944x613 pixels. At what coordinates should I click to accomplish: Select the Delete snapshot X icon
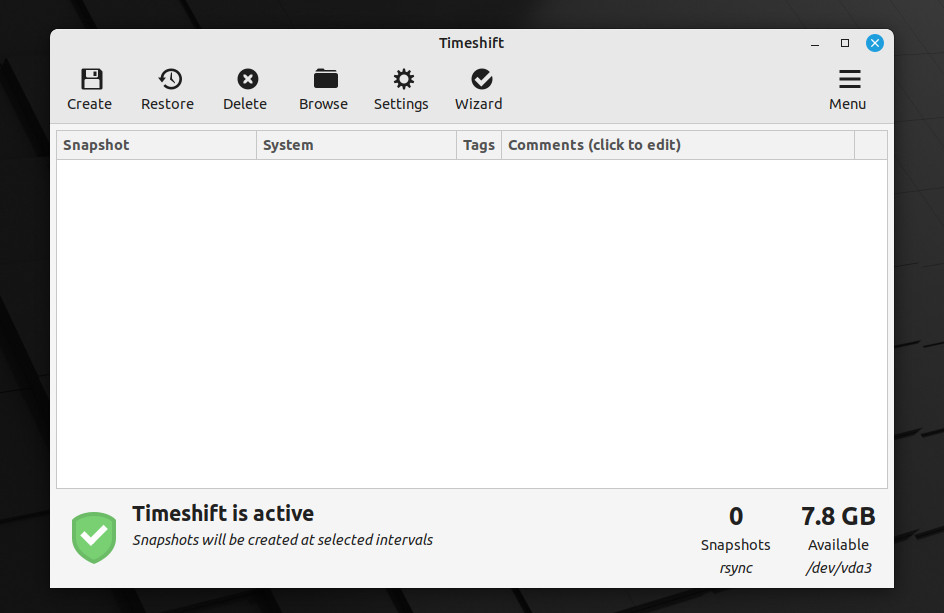pyautogui.click(x=247, y=79)
